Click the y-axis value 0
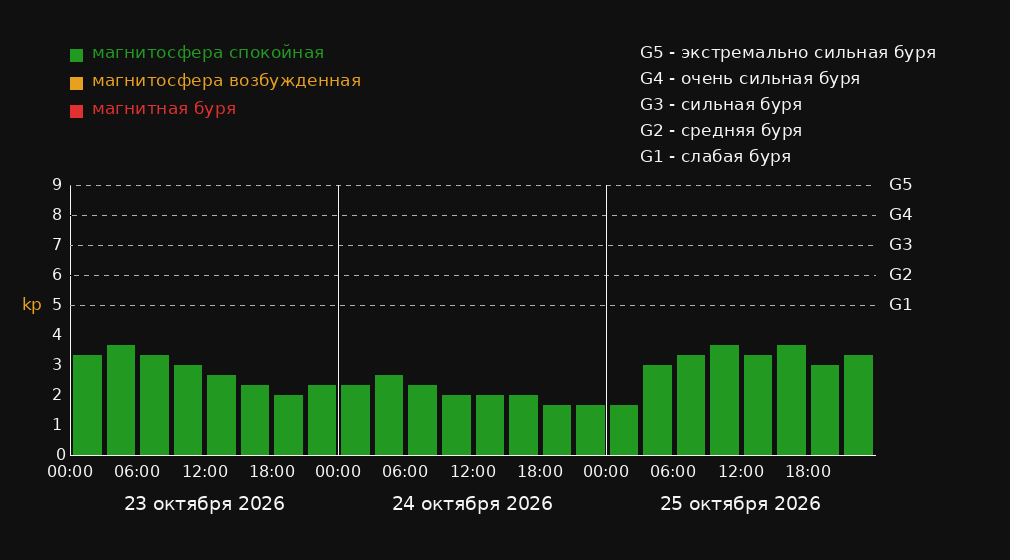Image resolution: width=1010 pixels, height=560 pixels. point(61,454)
